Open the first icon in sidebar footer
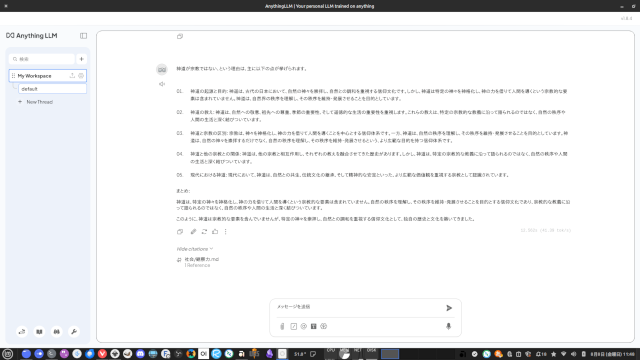This screenshot has width=640, height=360. 22,332
